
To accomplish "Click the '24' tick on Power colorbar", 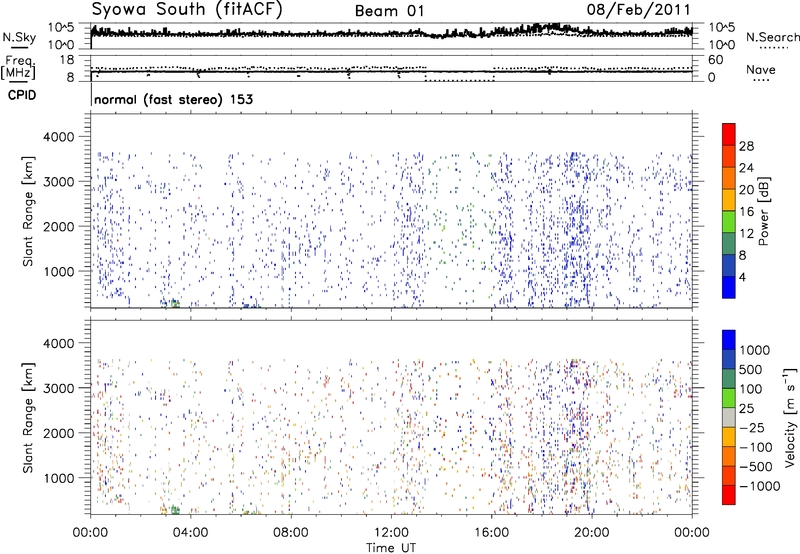I will click(x=746, y=168).
